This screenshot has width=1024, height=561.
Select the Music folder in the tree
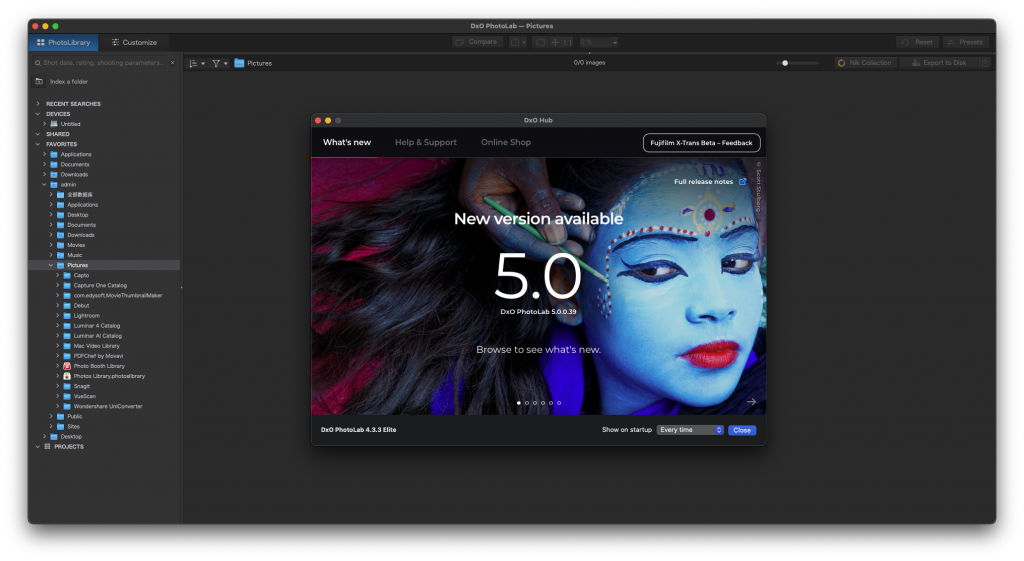[74, 255]
